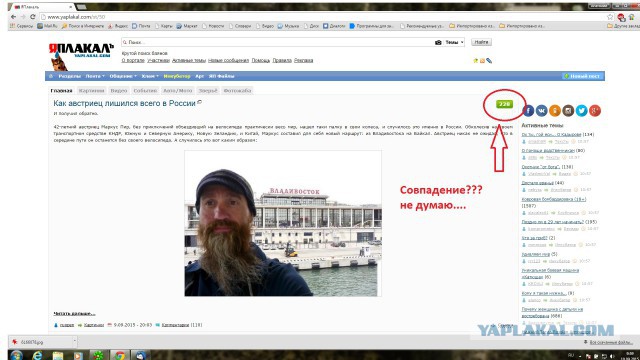
Task: Share via the VK icon
Action: pyautogui.click(x=542, y=111)
